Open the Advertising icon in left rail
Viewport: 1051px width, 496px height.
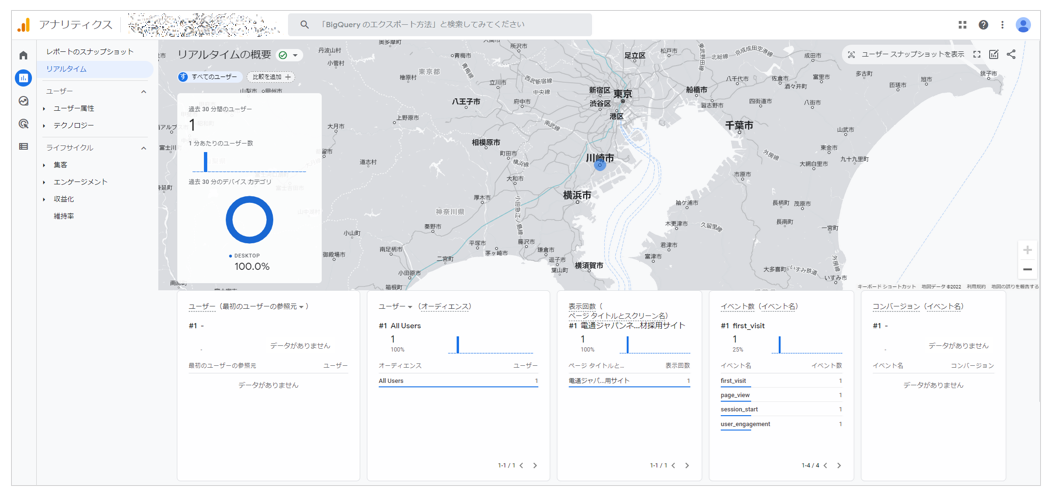(23, 124)
